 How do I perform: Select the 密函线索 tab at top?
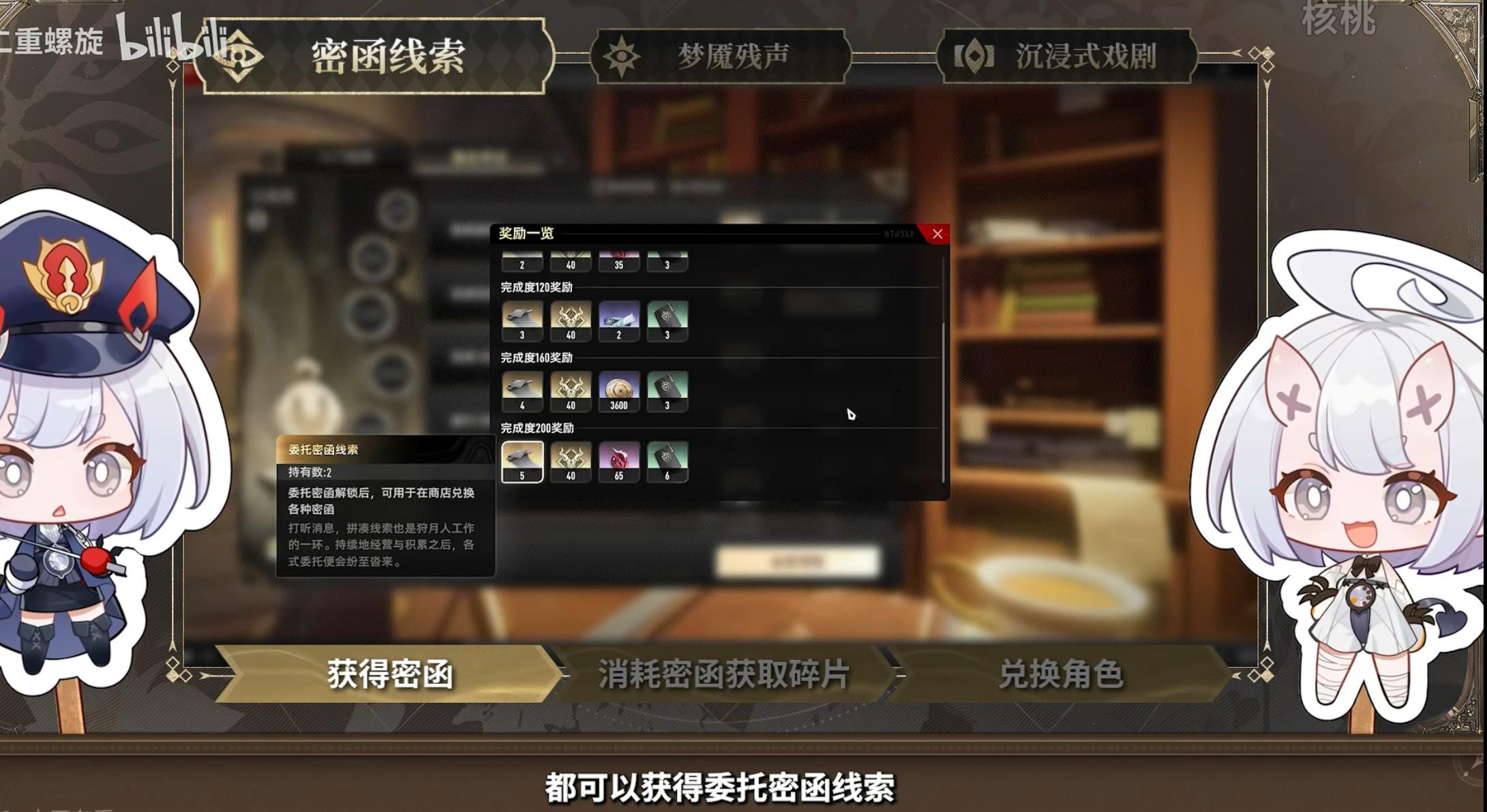pyautogui.click(x=374, y=56)
